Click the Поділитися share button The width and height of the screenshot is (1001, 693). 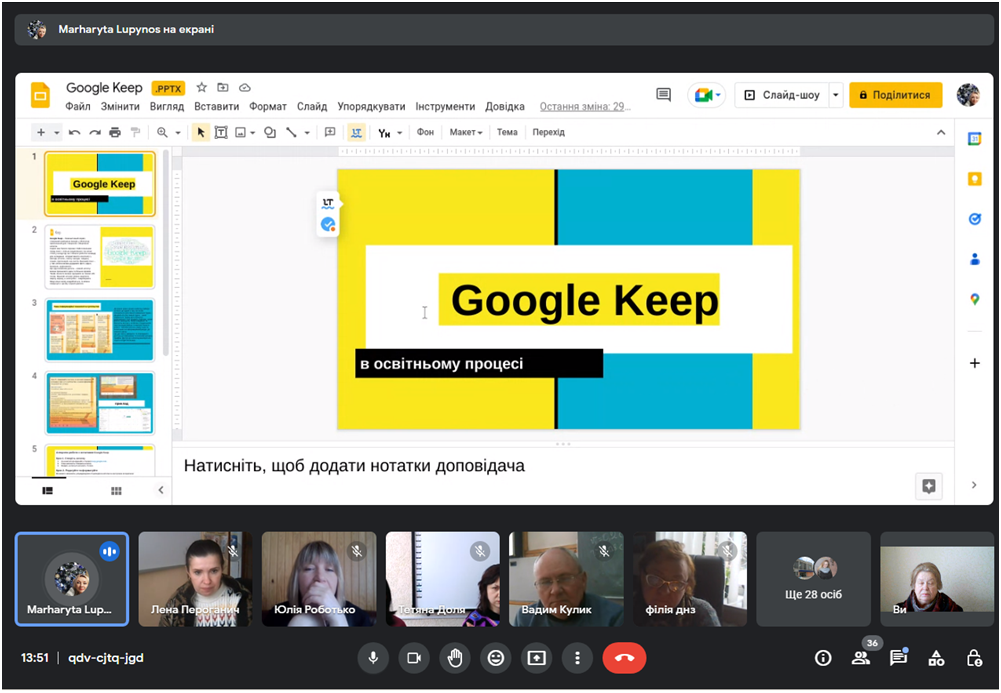(895, 95)
